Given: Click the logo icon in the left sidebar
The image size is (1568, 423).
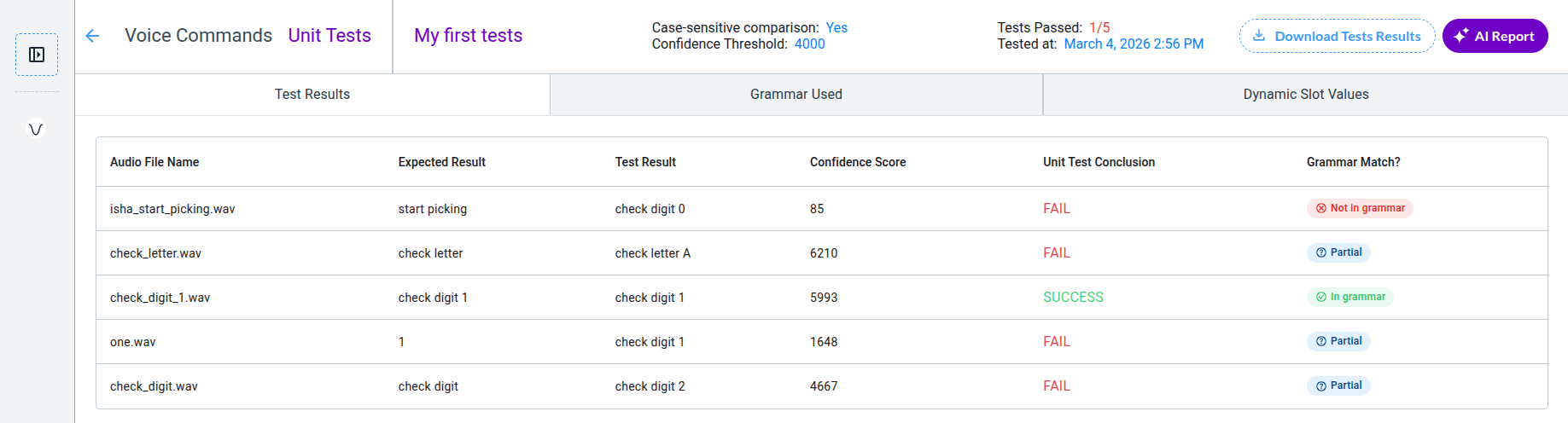Looking at the screenshot, I should tap(36, 130).
